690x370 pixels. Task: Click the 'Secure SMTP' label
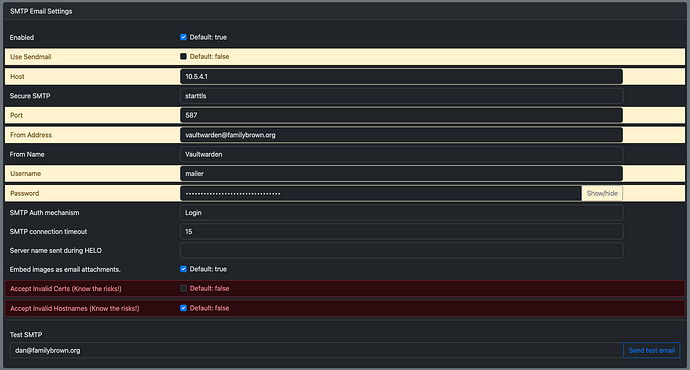pos(30,96)
